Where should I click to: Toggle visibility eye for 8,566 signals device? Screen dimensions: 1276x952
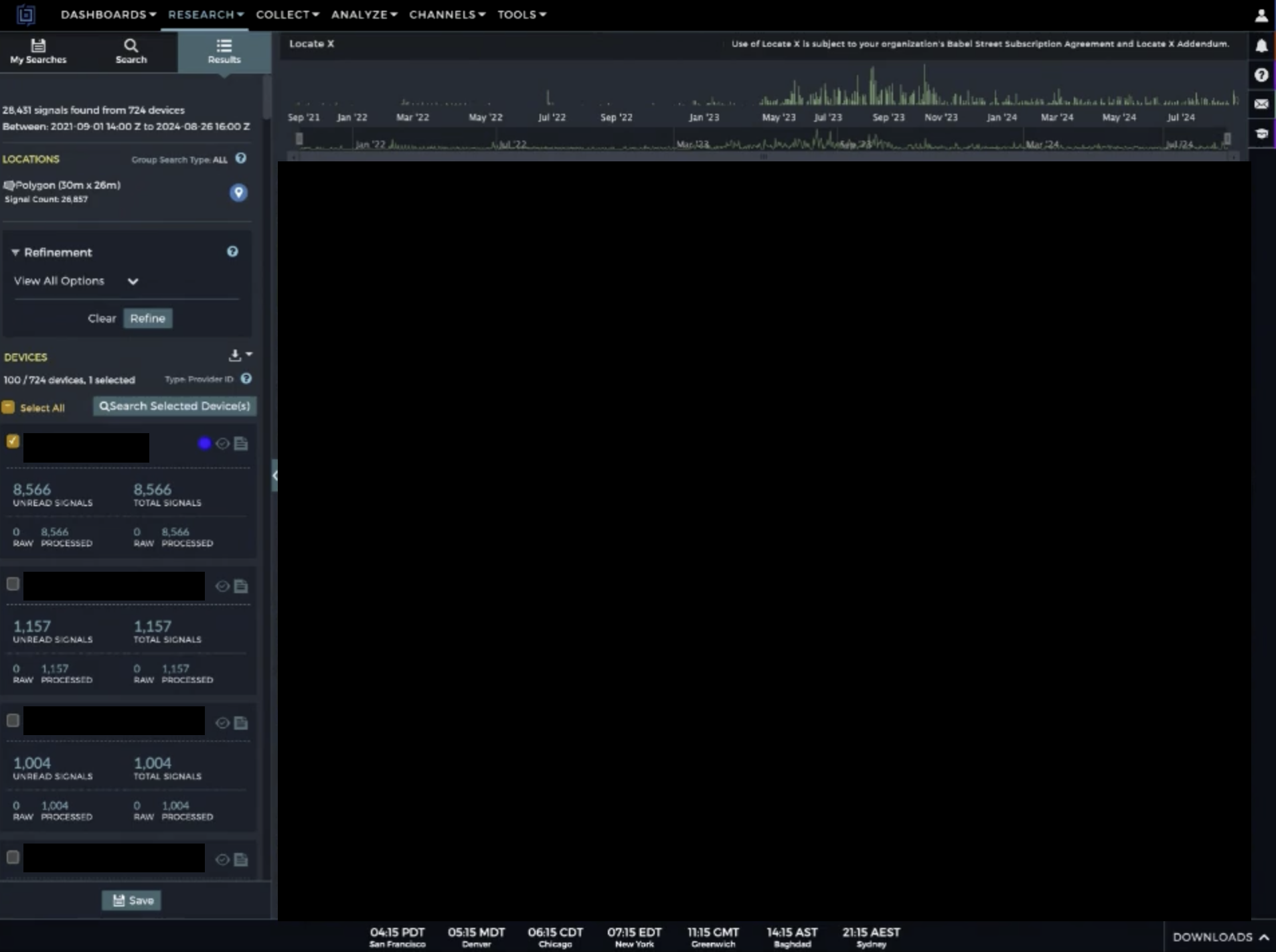point(222,444)
